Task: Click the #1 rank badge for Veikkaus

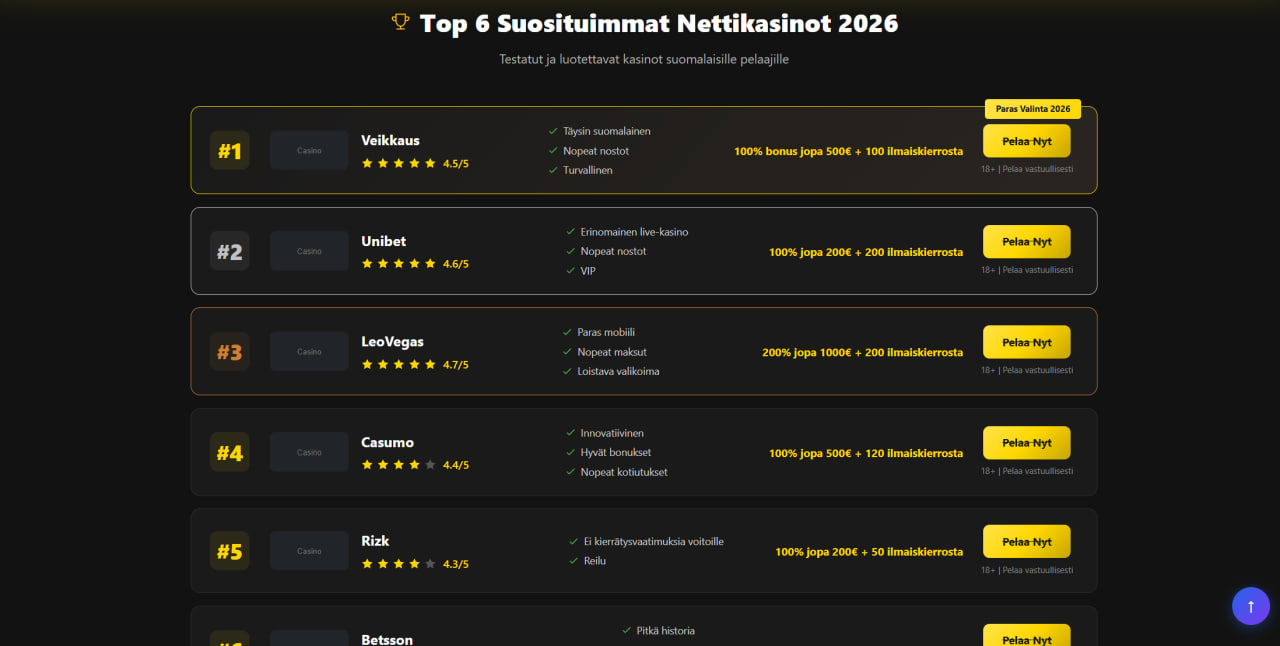Action: 230,151
